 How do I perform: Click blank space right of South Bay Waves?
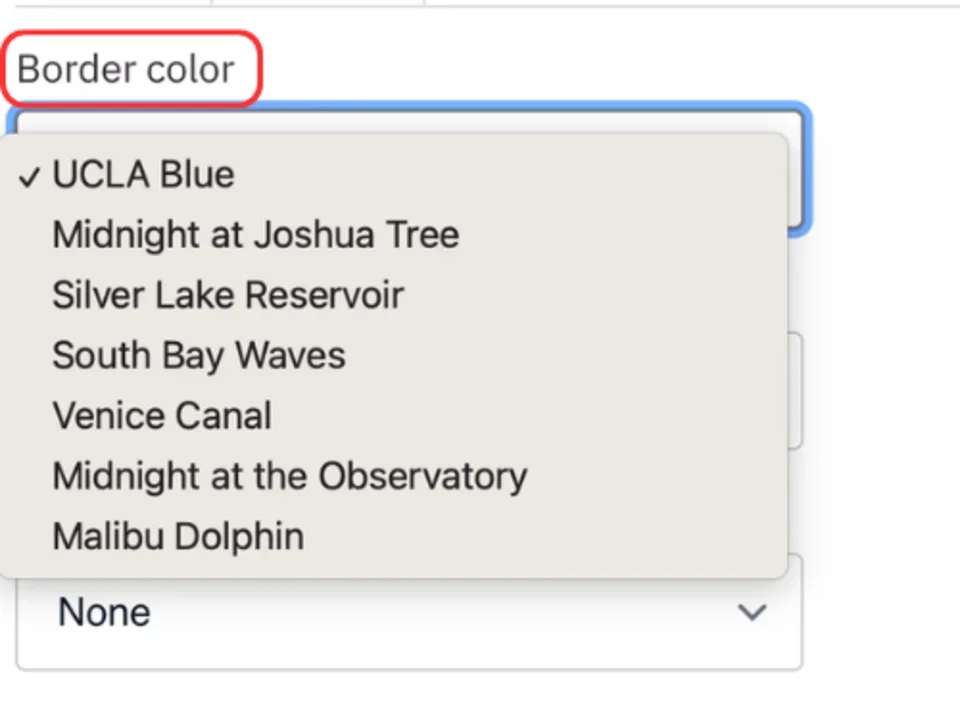coord(560,356)
